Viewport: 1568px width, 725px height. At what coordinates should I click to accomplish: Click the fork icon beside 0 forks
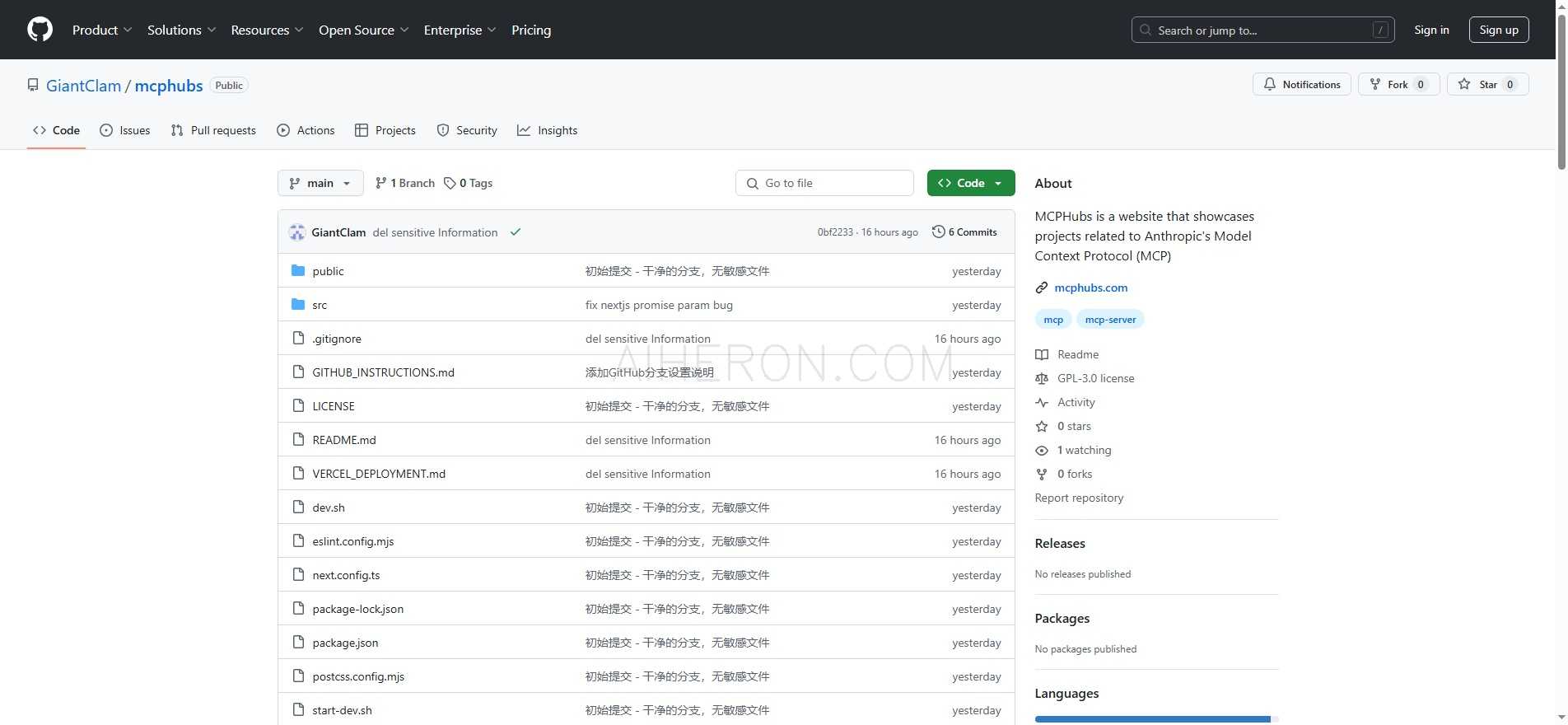[1042, 474]
